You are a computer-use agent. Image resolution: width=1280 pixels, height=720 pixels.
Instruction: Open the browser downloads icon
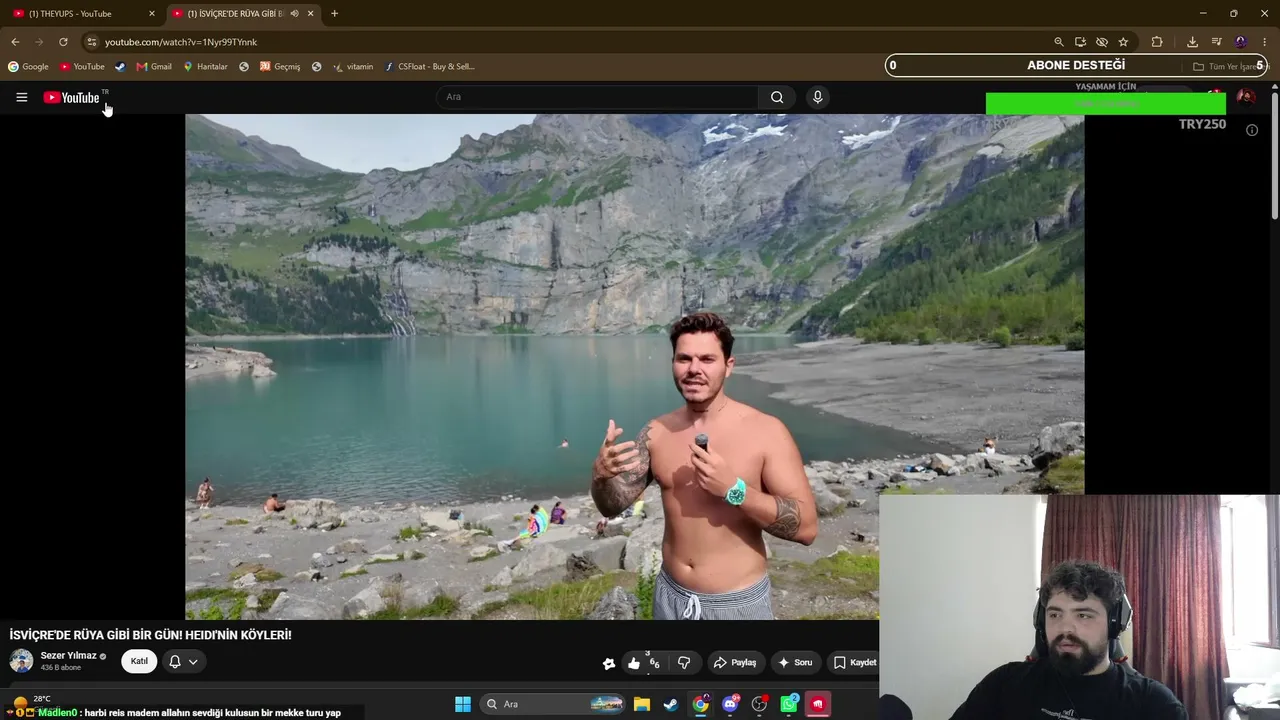click(1192, 42)
